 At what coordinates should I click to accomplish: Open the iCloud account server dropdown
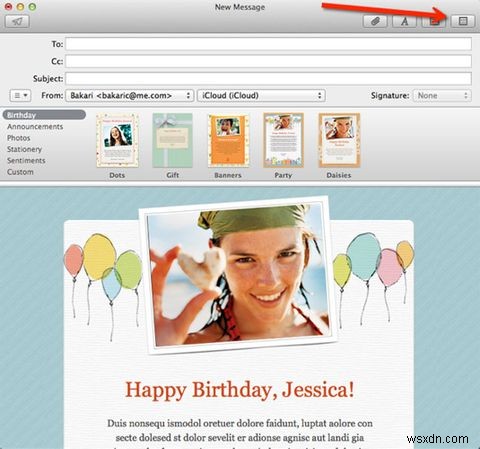click(x=261, y=95)
